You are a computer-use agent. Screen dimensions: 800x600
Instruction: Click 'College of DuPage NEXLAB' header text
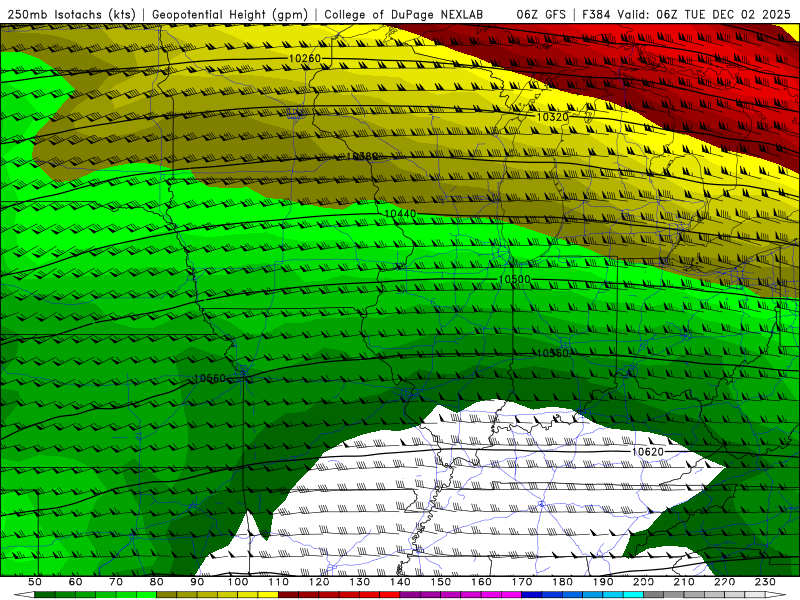pyautogui.click(x=404, y=14)
